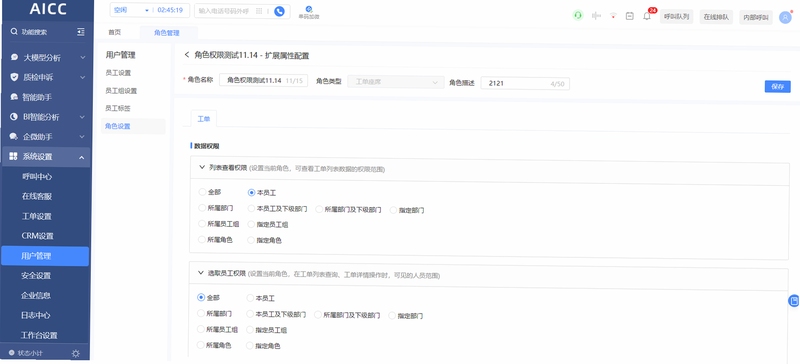The width and height of the screenshot is (800, 364).
Task: Collapse 系统设置 using its up chevron
Action: (x=82, y=157)
